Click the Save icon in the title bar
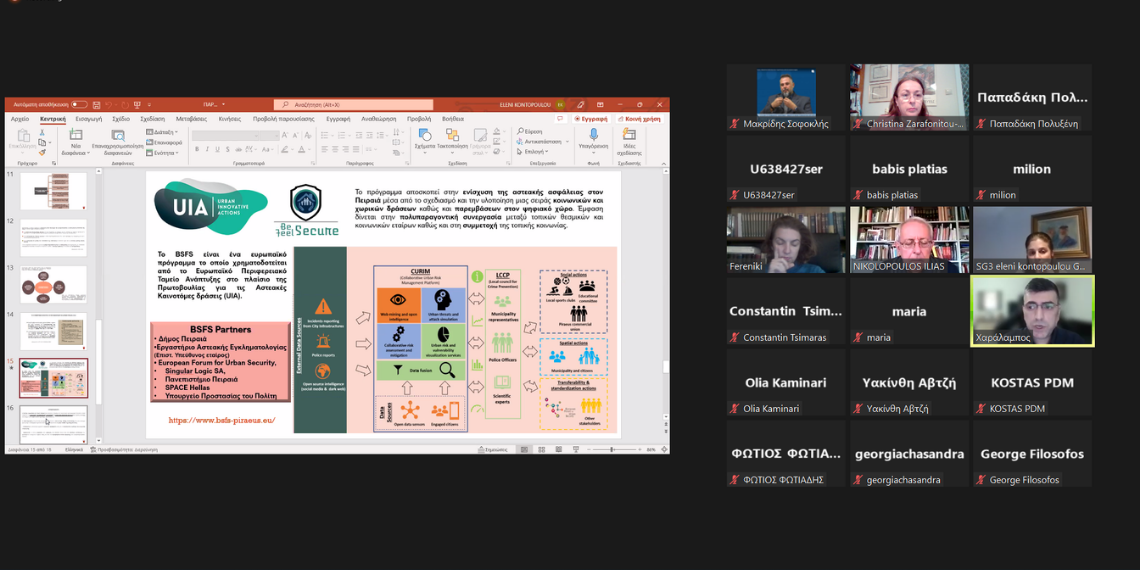1140x570 pixels. pos(97,105)
